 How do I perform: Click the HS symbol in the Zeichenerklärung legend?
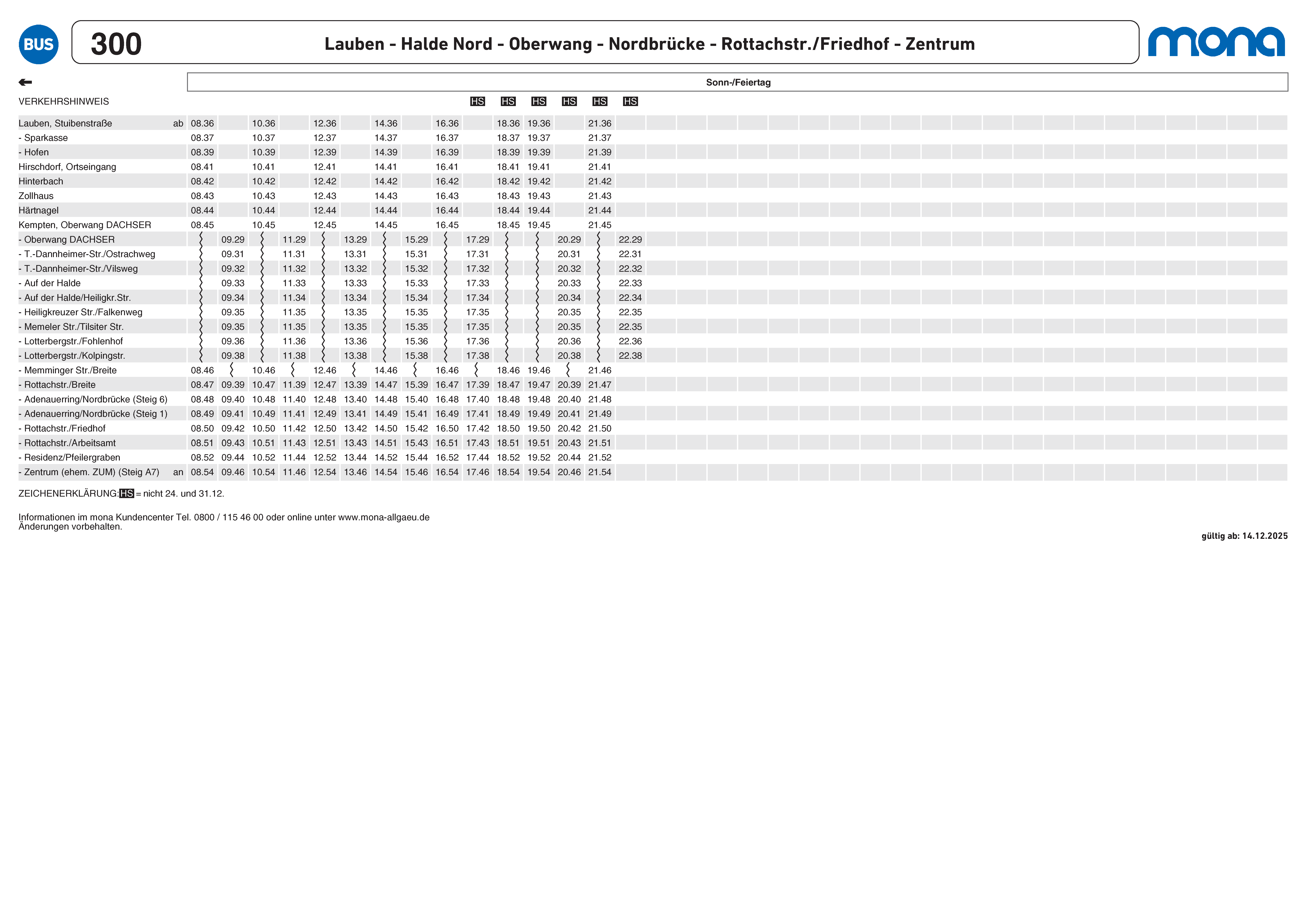126,493
